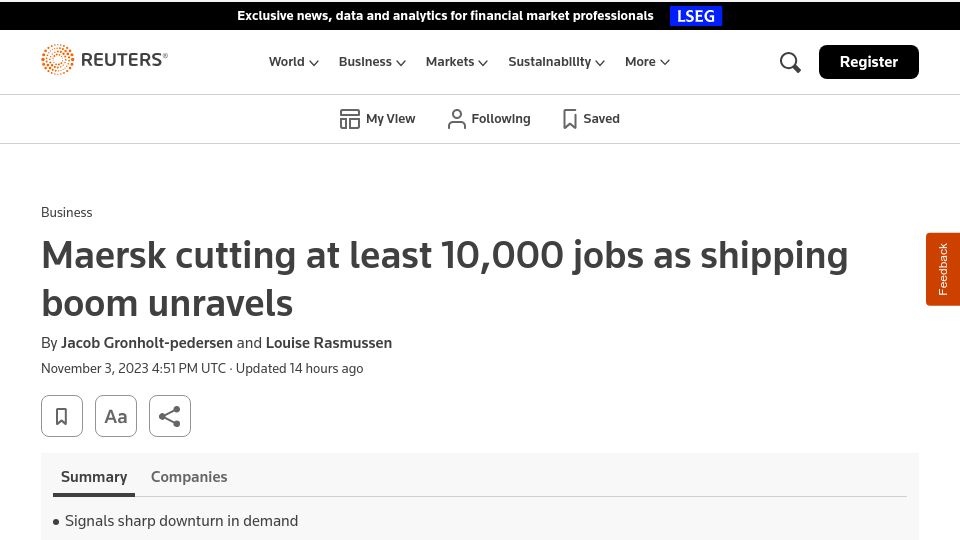Viewport: 960px width, 540px height.
Task: Open author Louise Rasmussen's page
Action: [x=329, y=343]
